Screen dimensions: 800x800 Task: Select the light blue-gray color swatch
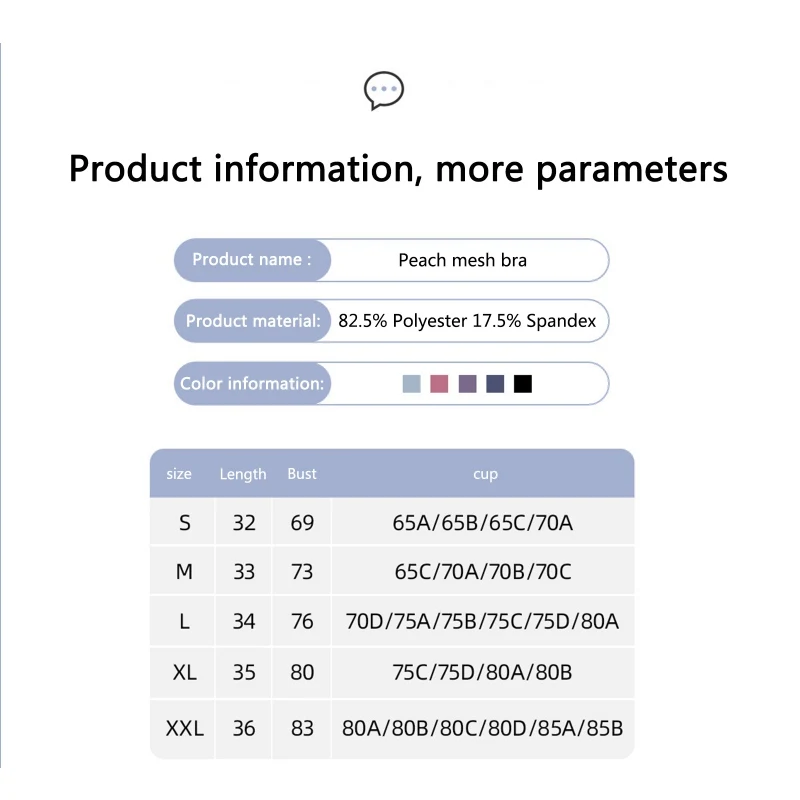point(412,384)
